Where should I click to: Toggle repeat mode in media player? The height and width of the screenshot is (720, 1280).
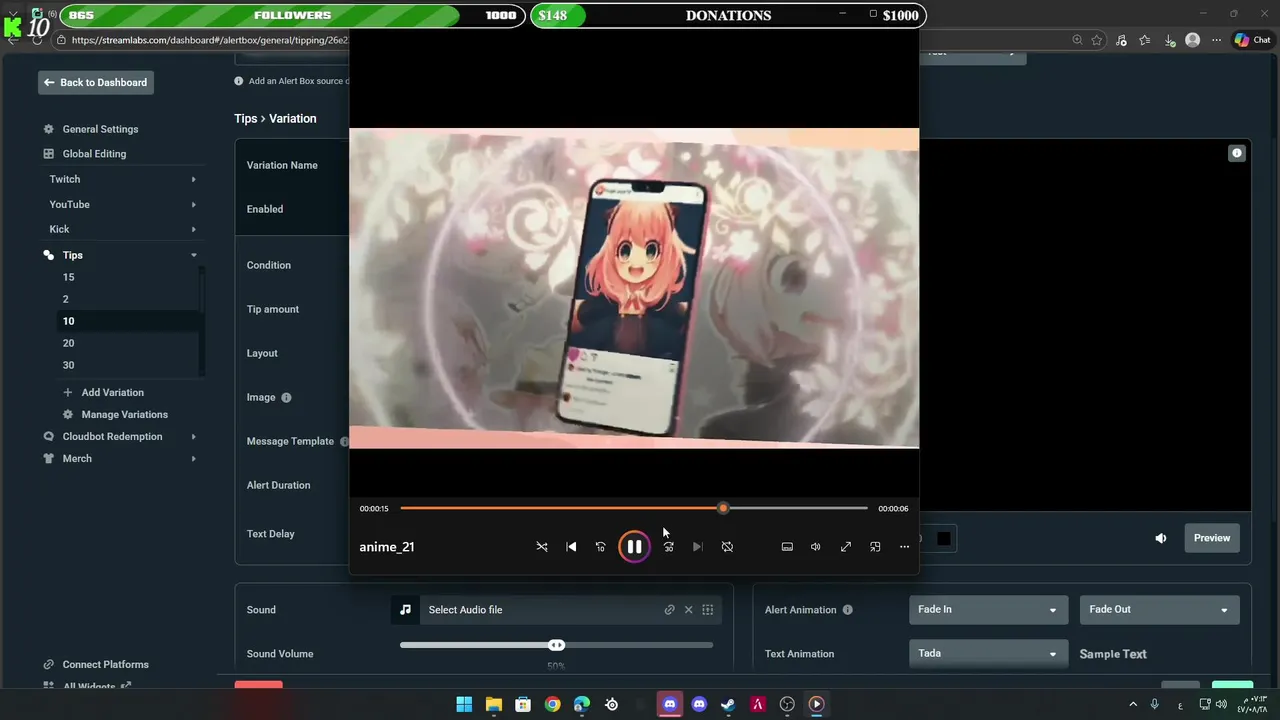point(727,547)
